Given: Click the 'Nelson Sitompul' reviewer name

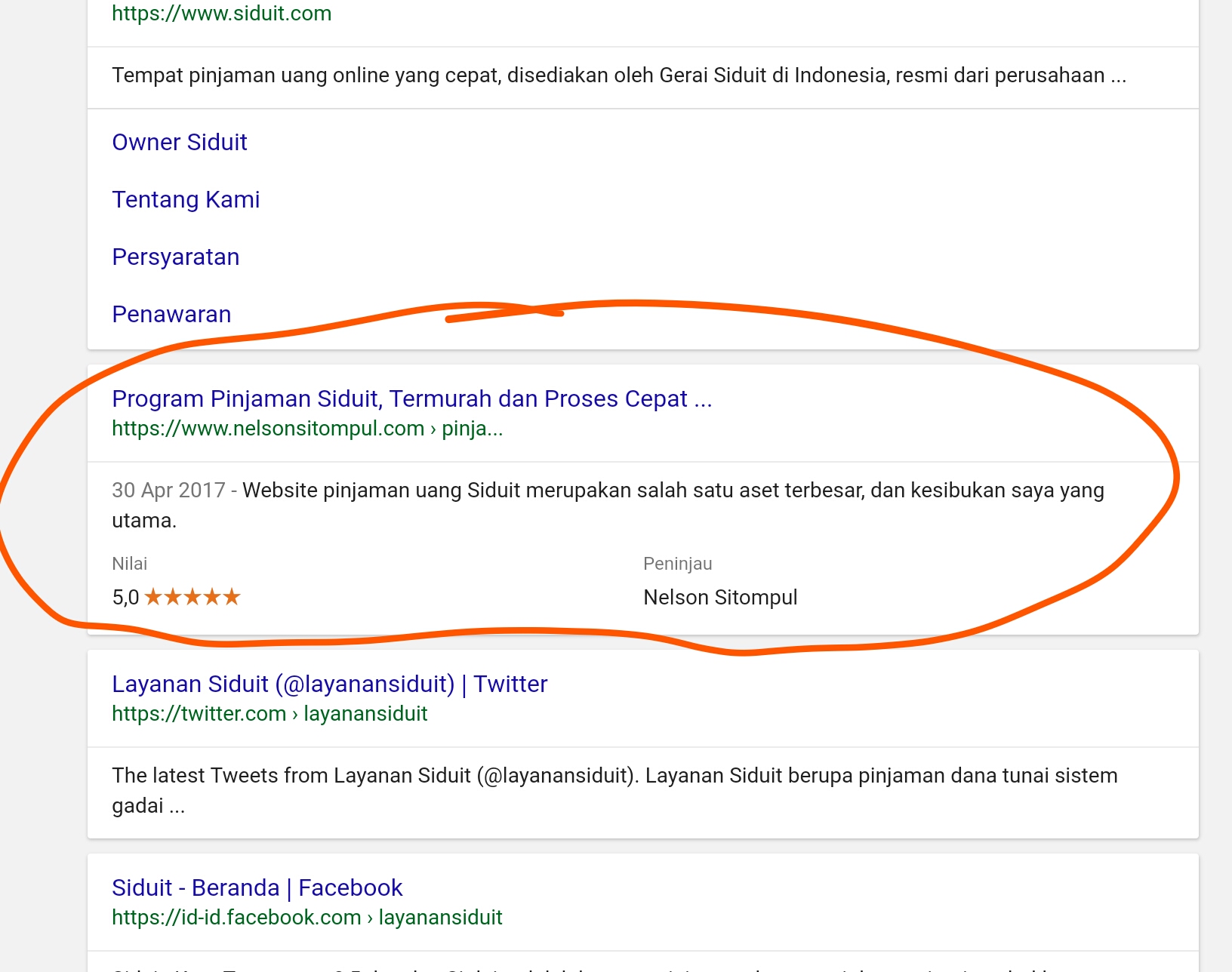Looking at the screenshot, I should (720, 598).
